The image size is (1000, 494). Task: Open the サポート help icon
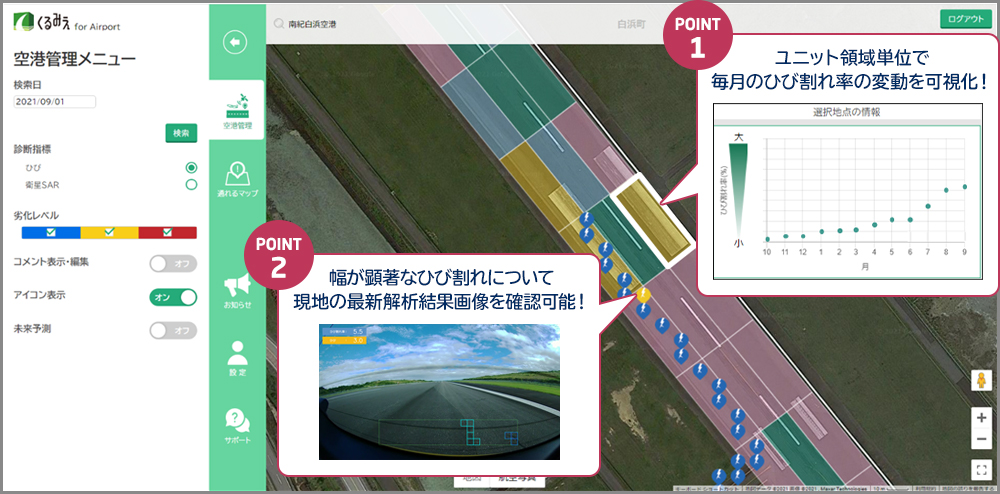pyautogui.click(x=237, y=425)
